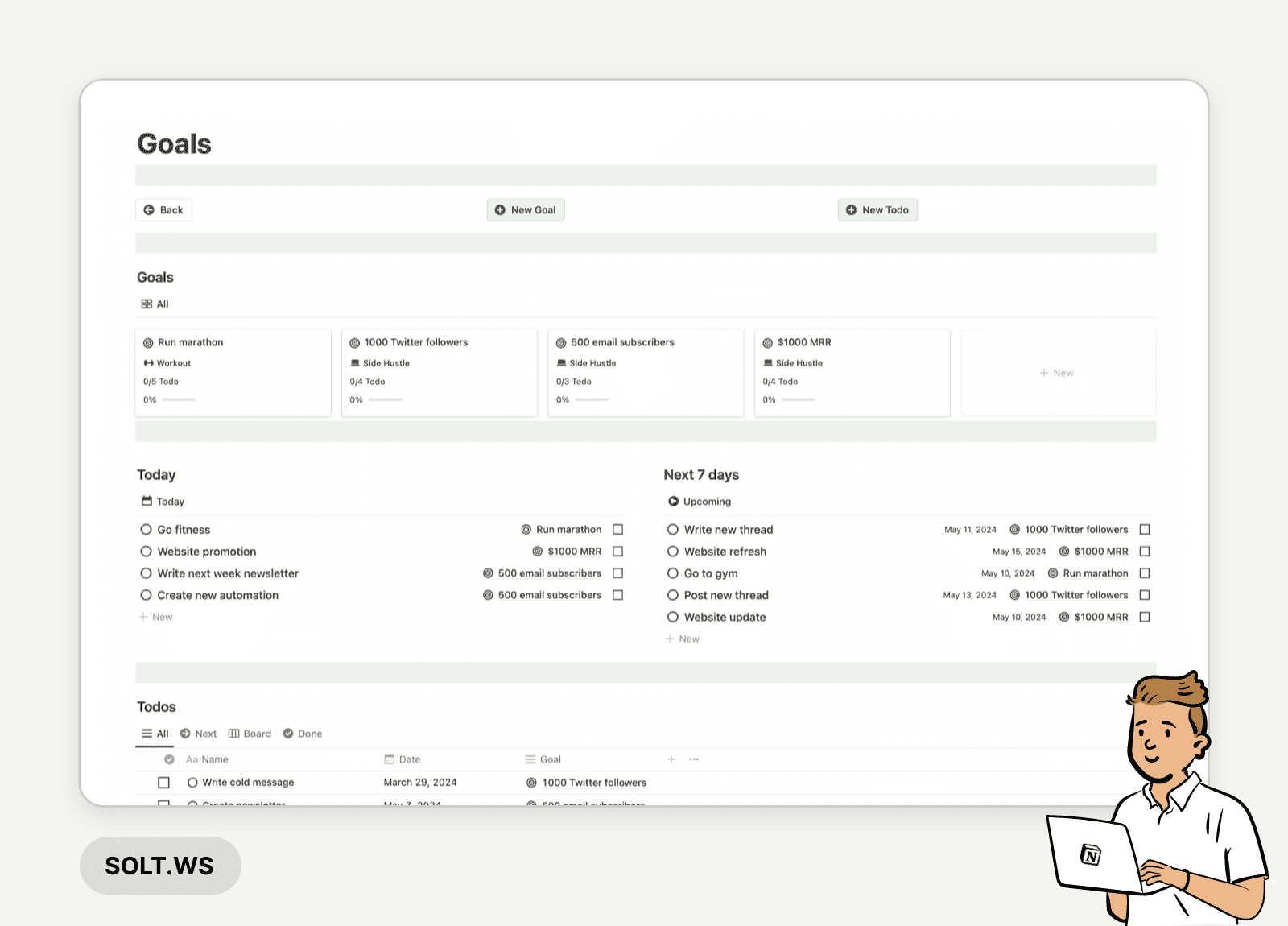This screenshot has height=926, width=1288.
Task: Select the Upcoming view tab
Action: click(x=700, y=502)
